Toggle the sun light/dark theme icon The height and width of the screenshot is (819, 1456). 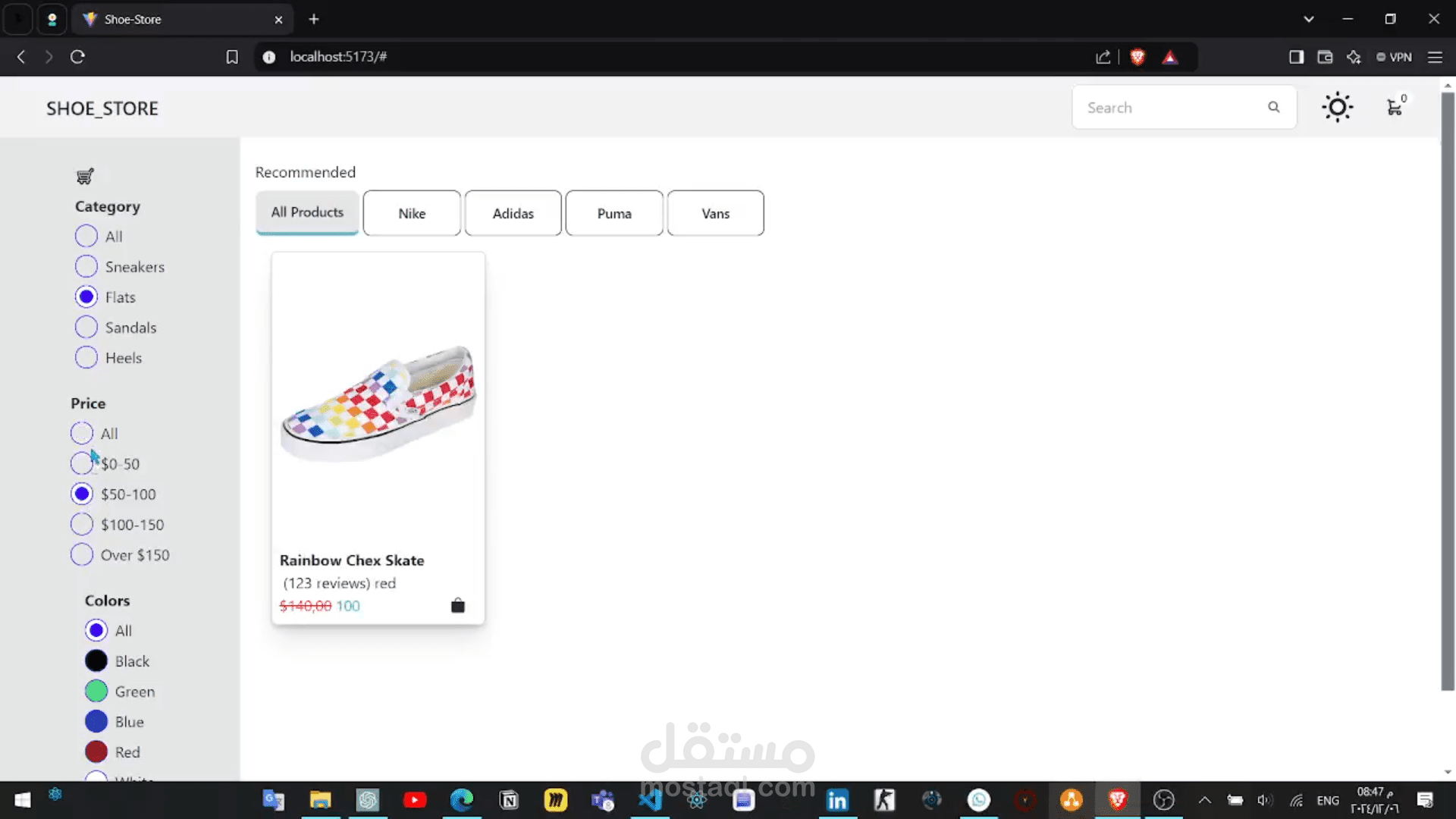pos(1337,107)
